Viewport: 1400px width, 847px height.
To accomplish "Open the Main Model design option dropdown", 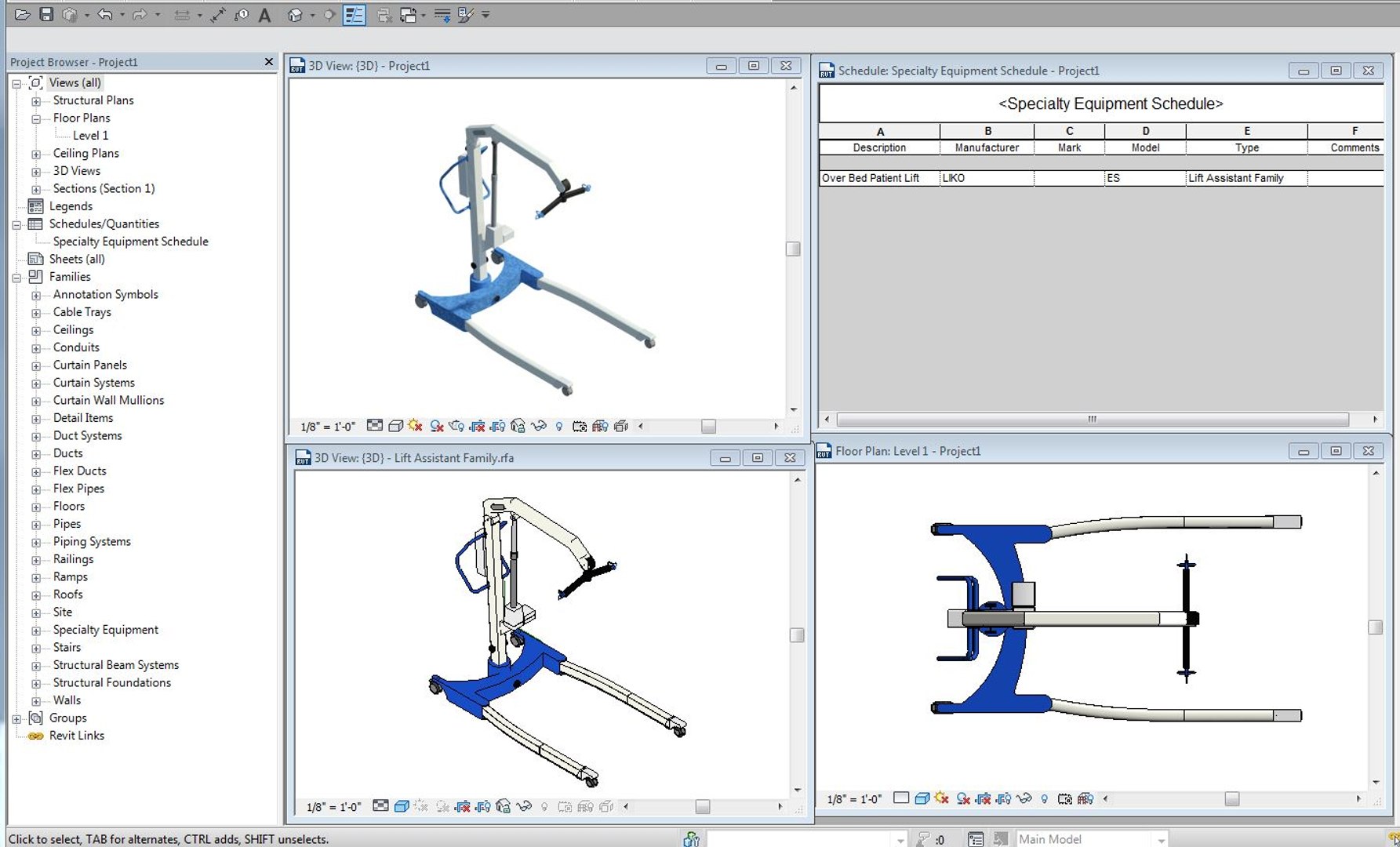I will 1161,840.
